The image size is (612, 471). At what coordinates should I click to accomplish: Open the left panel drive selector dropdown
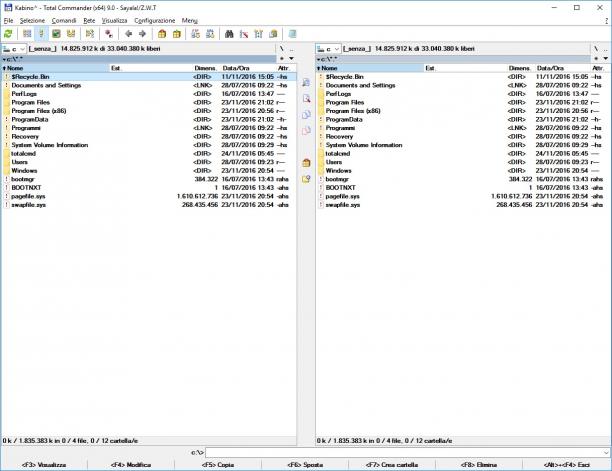[x=14, y=49]
